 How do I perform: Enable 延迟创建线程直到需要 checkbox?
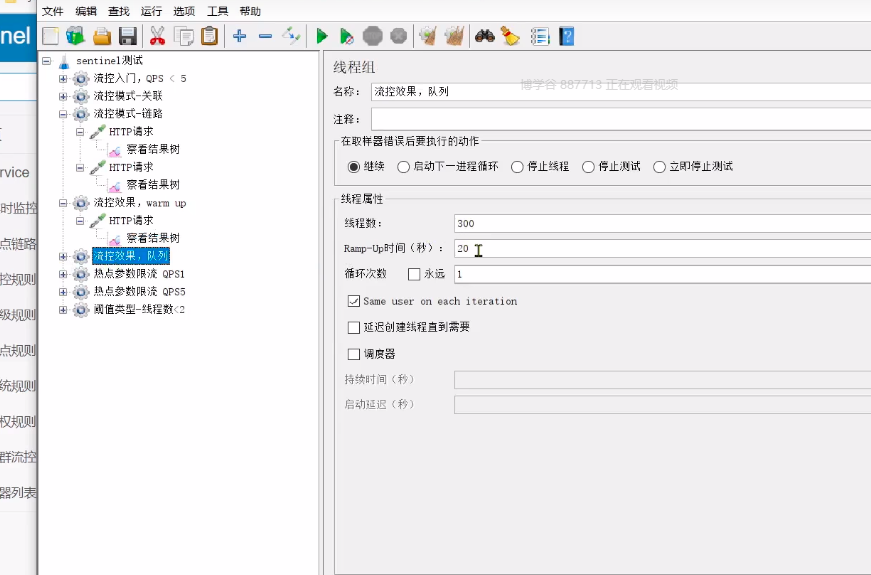[x=354, y=328]
